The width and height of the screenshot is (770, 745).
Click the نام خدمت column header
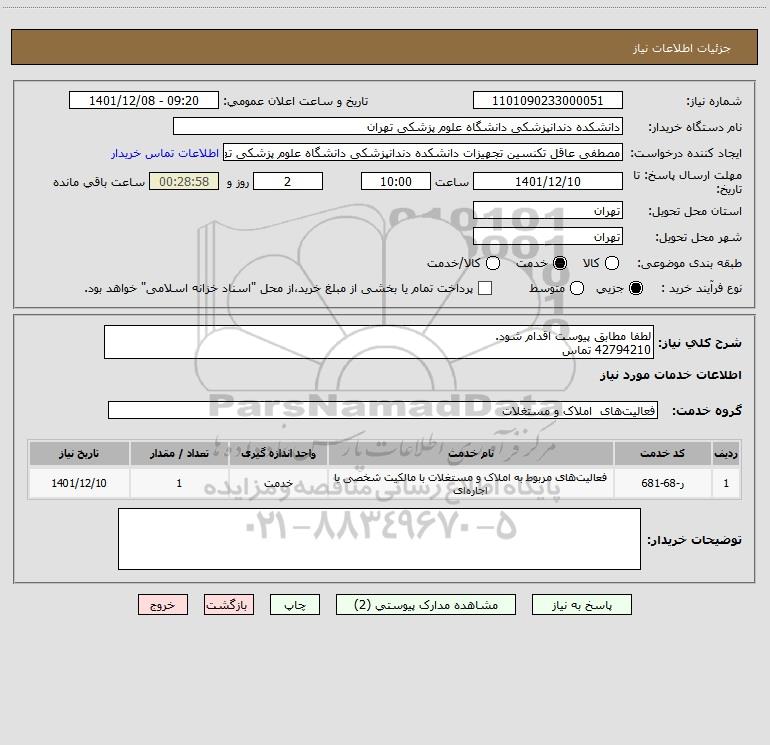point(470,453)
